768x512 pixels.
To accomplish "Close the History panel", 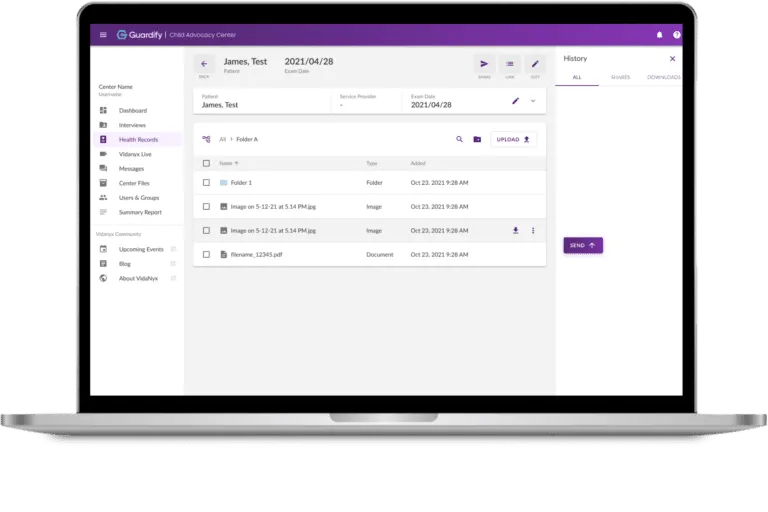I will tap(672, 59).
